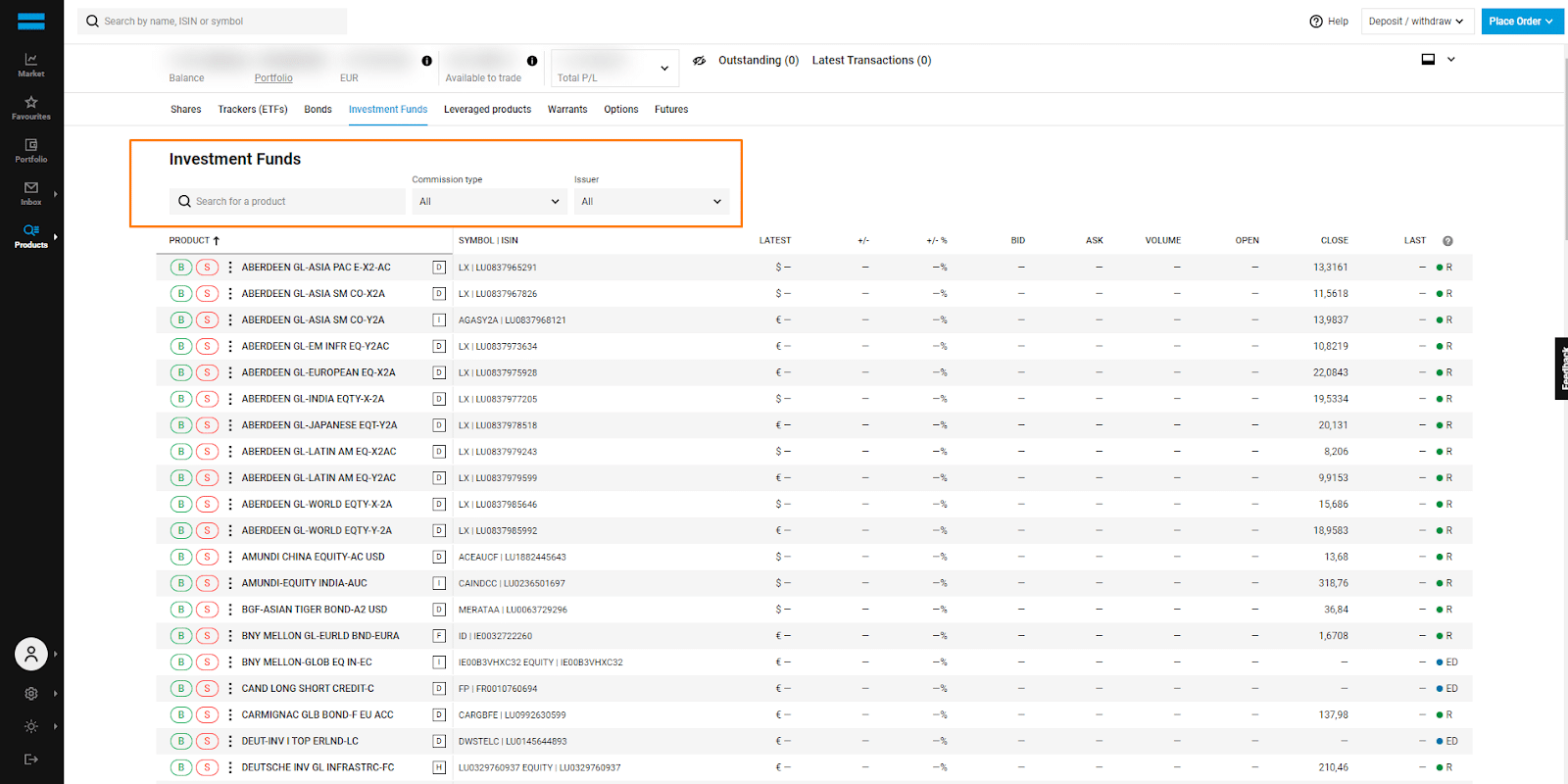The image size is (1568, 784).
Task: Expand the settings sidebar submenu arrow
Action: 56,694
